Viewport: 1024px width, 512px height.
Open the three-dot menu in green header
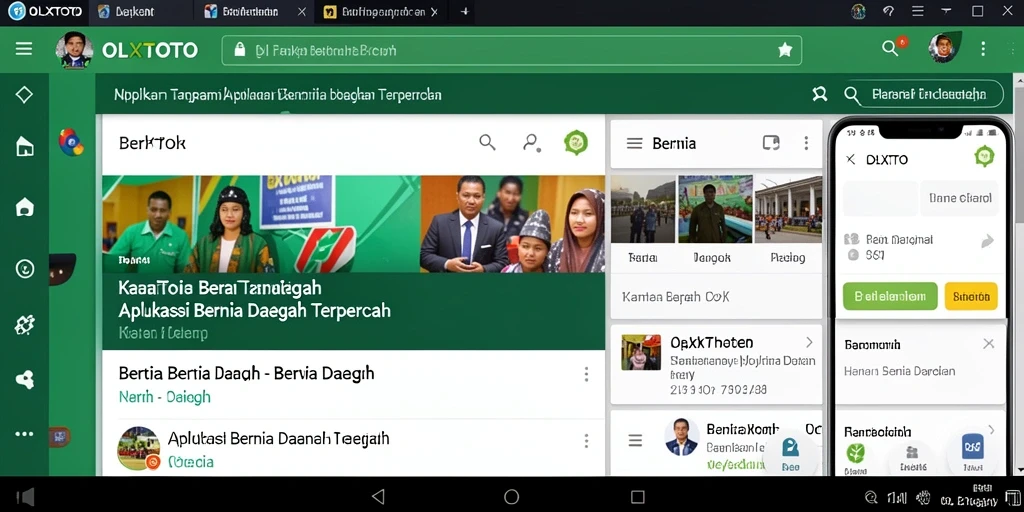pyautogui.click(x=984, y=49)
